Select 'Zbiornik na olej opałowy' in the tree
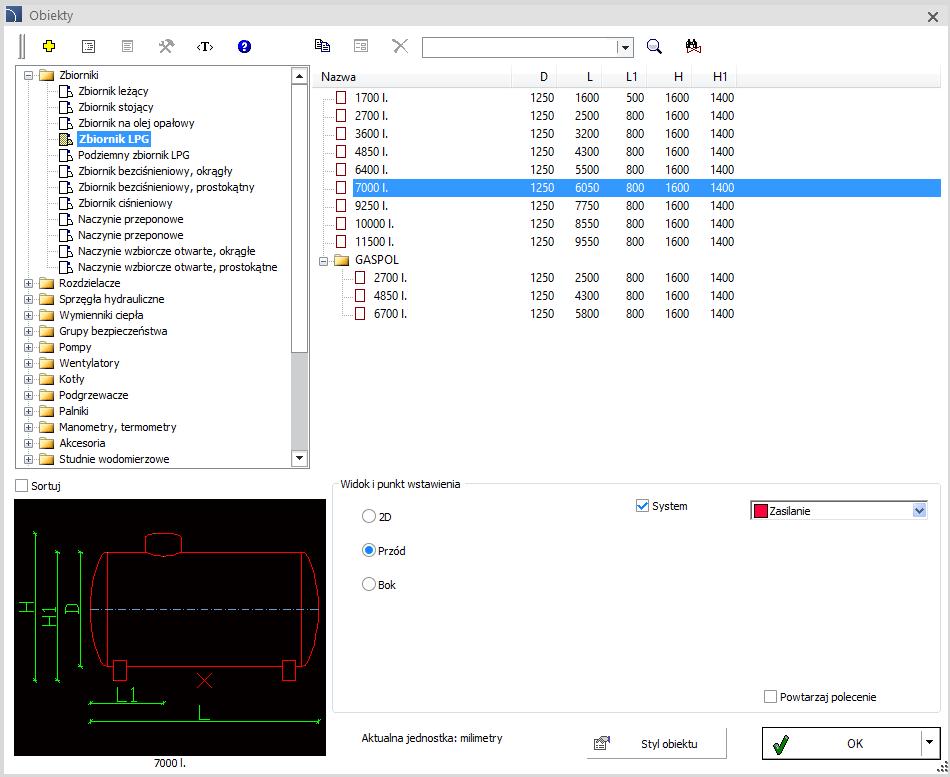The width and height of the screenshot is (950, 777). tap(136, 123)
